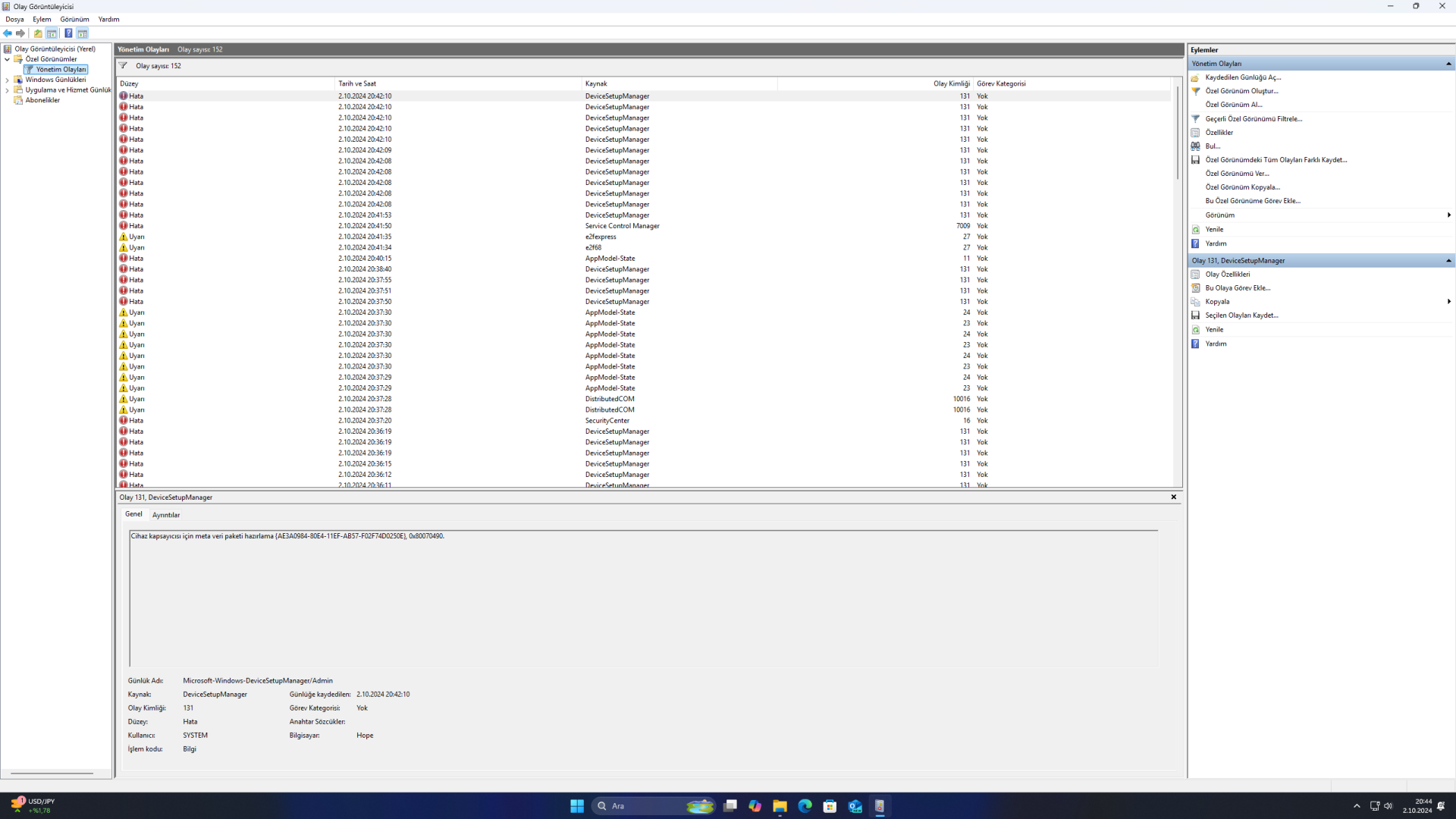Expand the Windows Günlükleri tree node
The image size is (1456, 819).
pyautogui.click(x=8, y=80)
